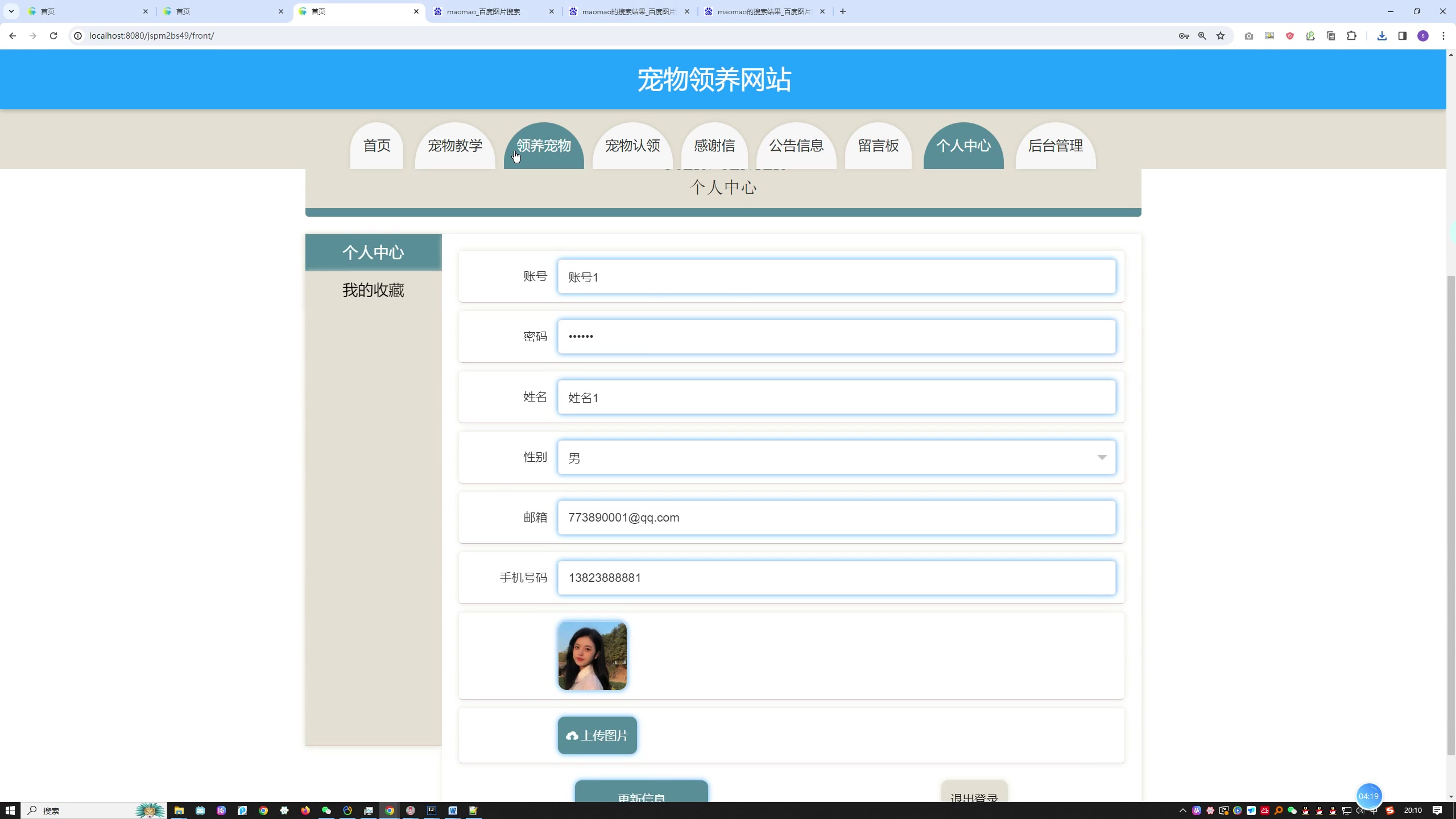Click the 宠物认领 navigation icon
Screen dimensions: 1456x819
tap(632, 145)
